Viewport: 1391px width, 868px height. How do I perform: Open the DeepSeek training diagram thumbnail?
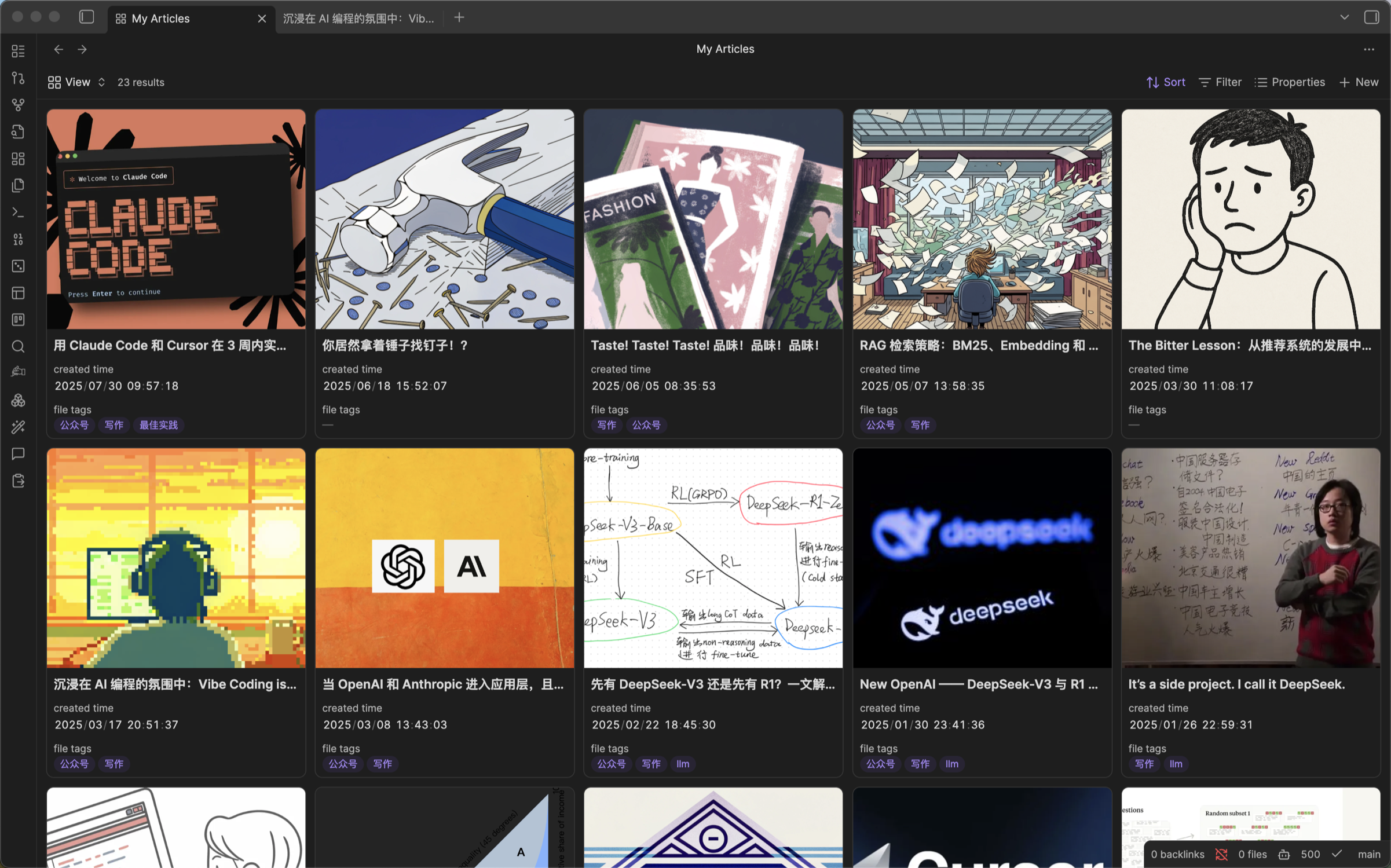[713, 558]
